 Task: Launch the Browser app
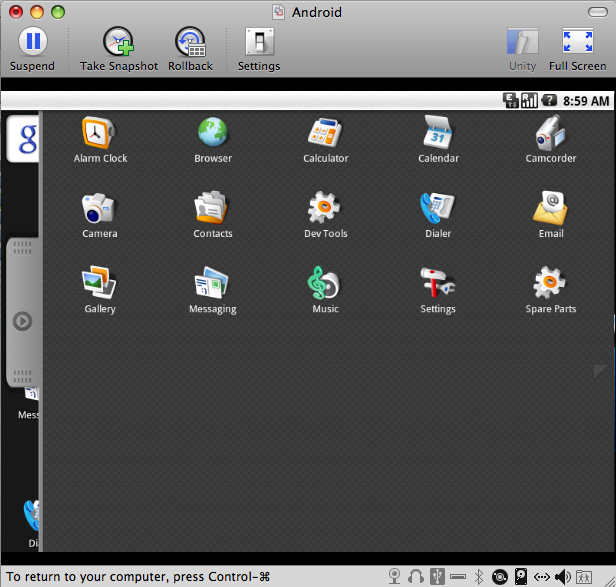tap(213, 139)
